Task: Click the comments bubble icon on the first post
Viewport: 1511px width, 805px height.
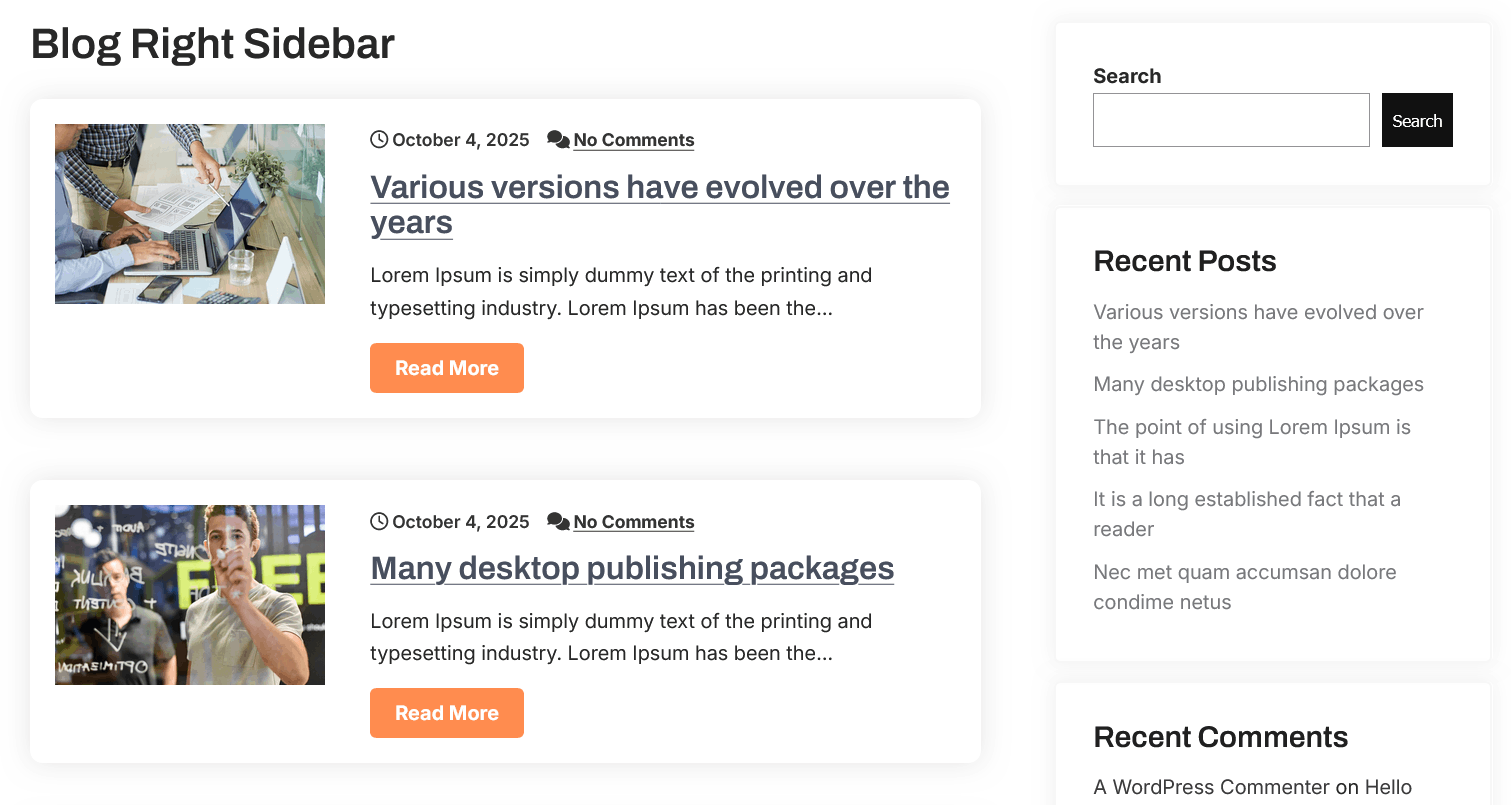Action: (558, 140)
